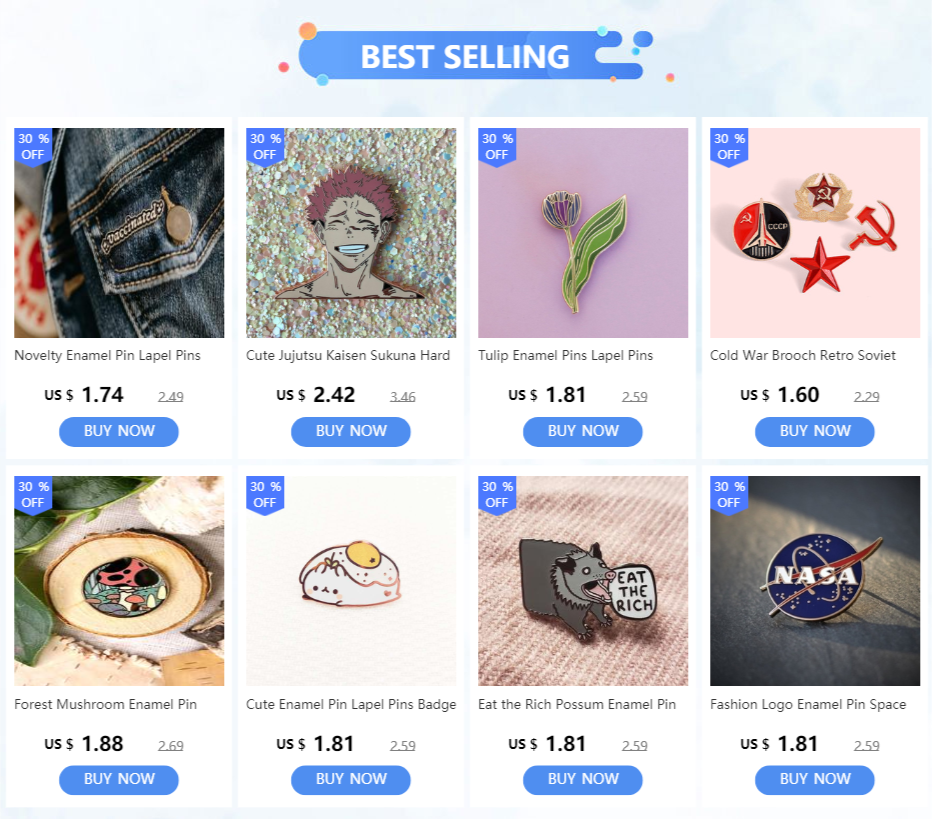Screen dimensions: 932x819
Task: Open the Eat the Rich possum image
Action: pyautogui.click(x=583, y=581)
